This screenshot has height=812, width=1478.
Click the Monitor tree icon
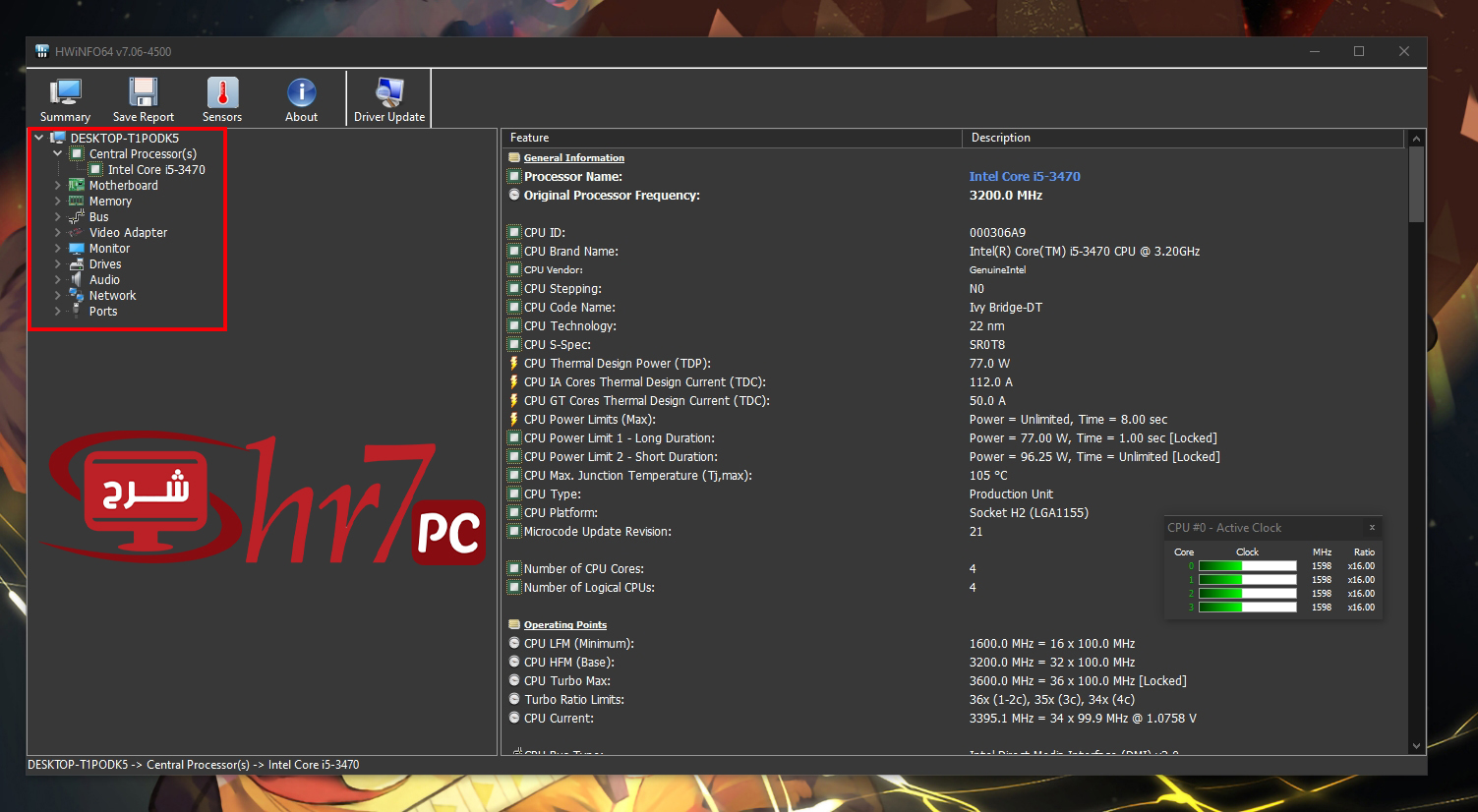click(x=77, y=248)
